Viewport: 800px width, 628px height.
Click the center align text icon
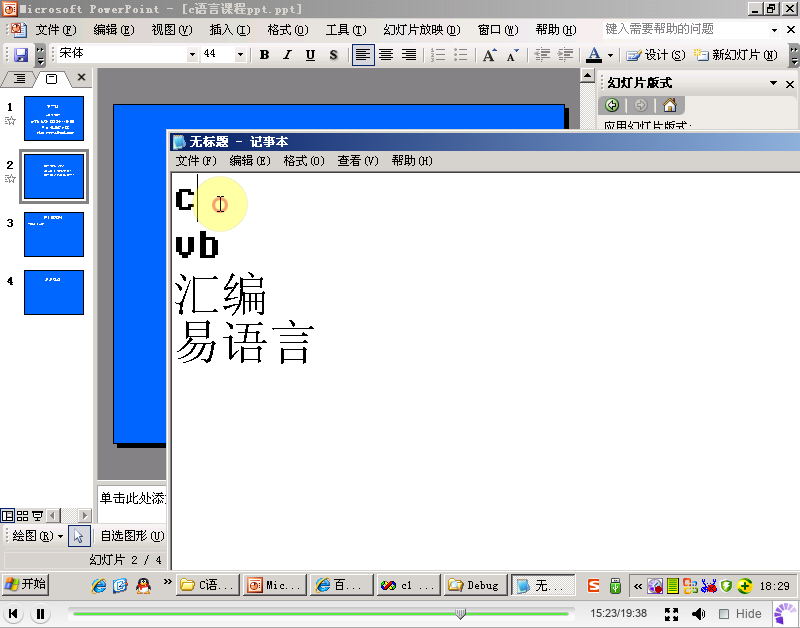(386, 55)
